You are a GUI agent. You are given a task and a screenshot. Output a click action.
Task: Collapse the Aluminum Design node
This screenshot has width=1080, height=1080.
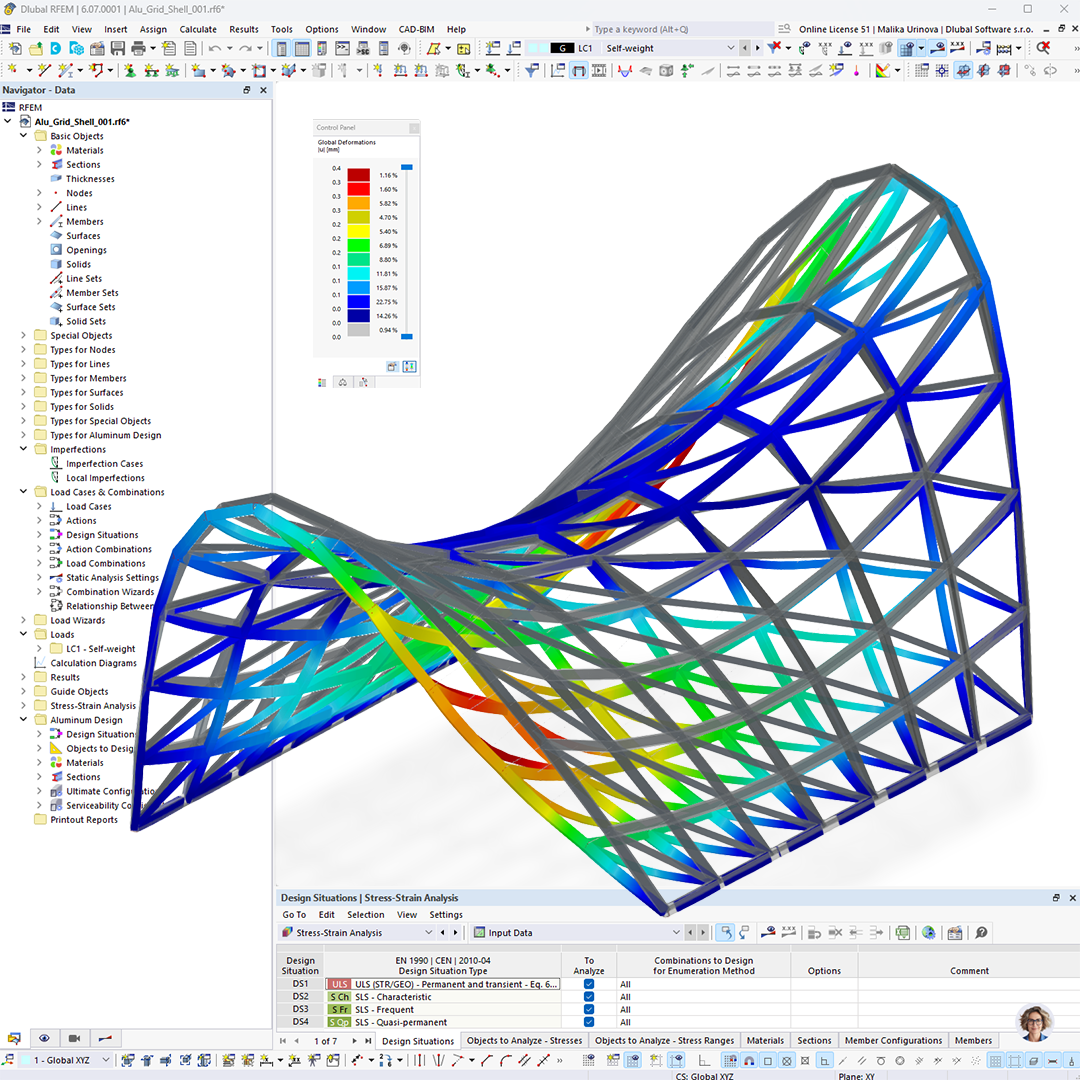[23, 720]
